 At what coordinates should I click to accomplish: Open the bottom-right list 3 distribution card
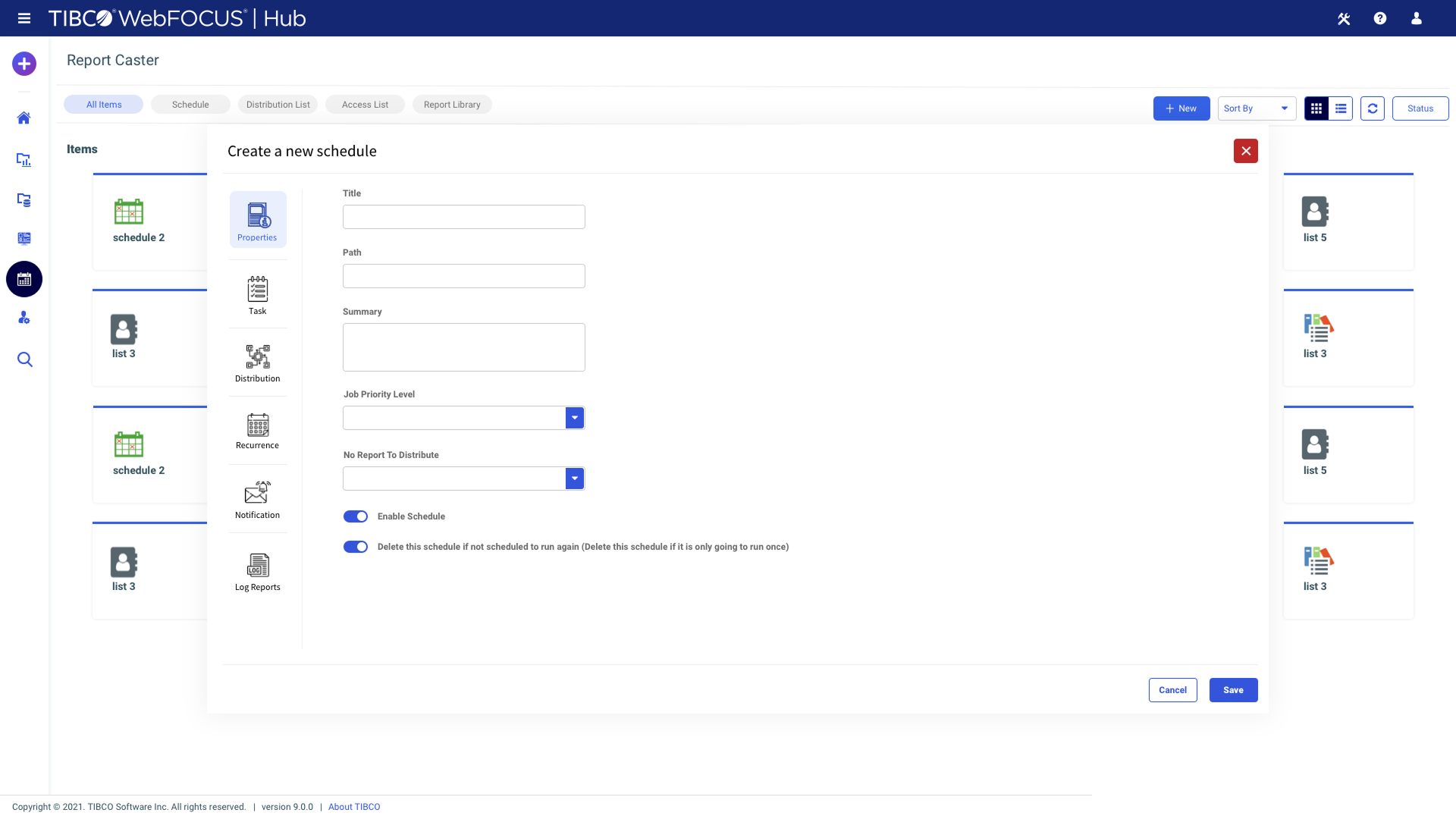pos(1348,571)
